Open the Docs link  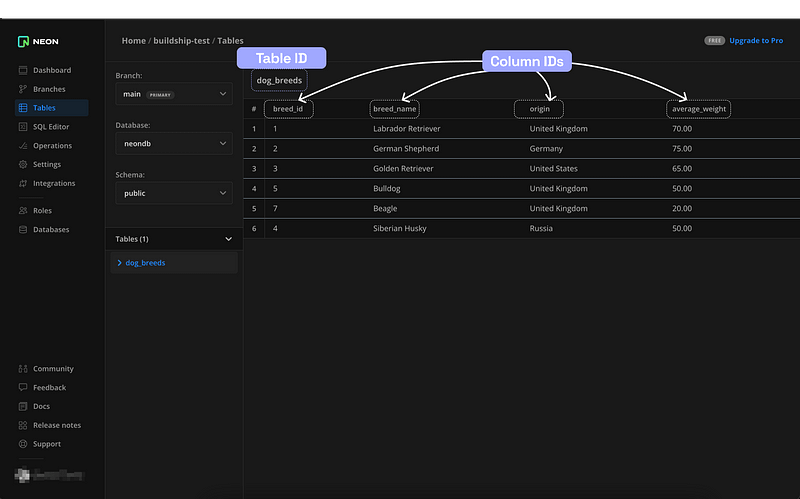41,406
